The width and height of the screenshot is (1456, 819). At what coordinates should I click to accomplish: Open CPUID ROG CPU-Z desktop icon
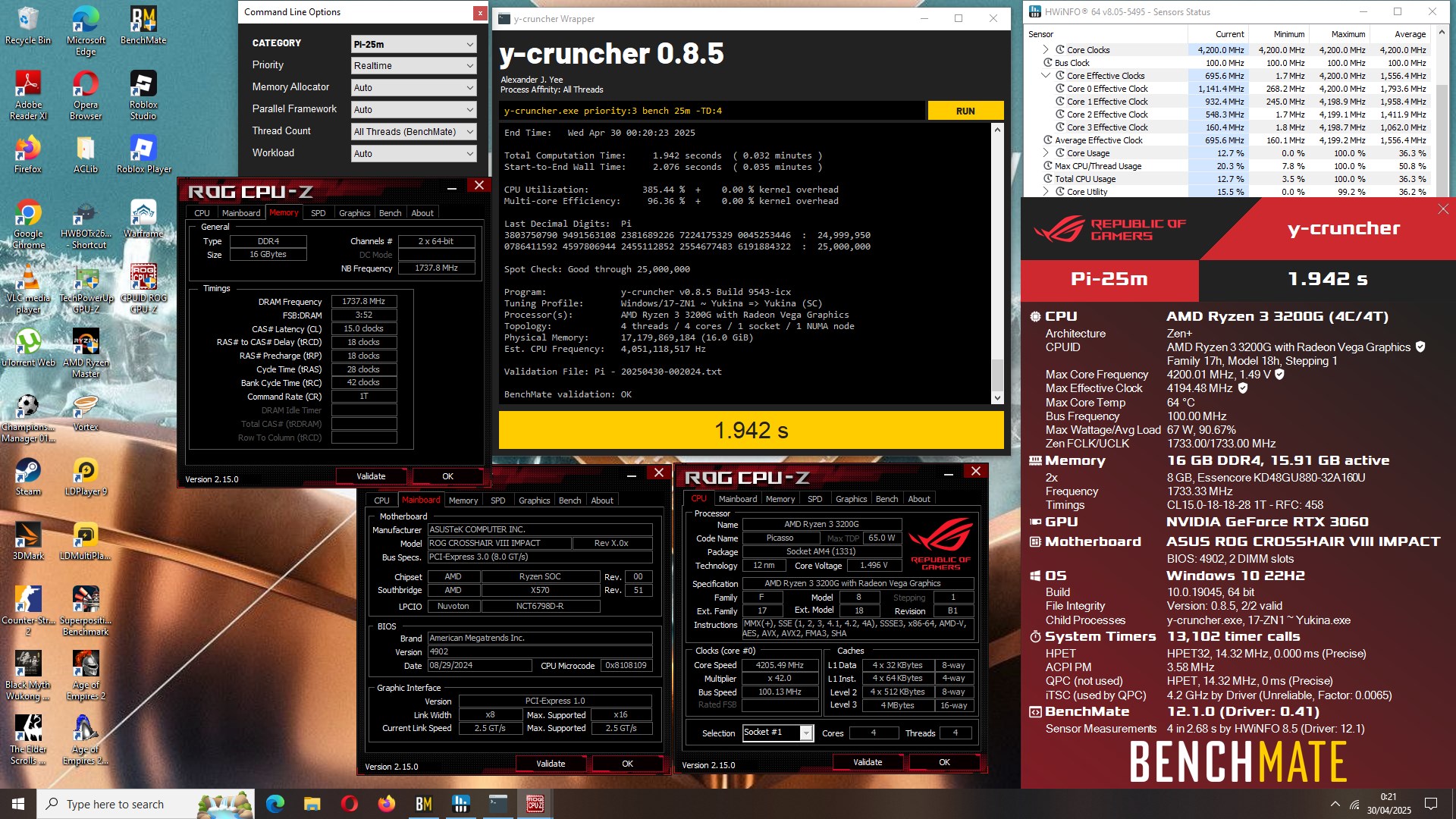pyautogui.click(x=143, y=289)
